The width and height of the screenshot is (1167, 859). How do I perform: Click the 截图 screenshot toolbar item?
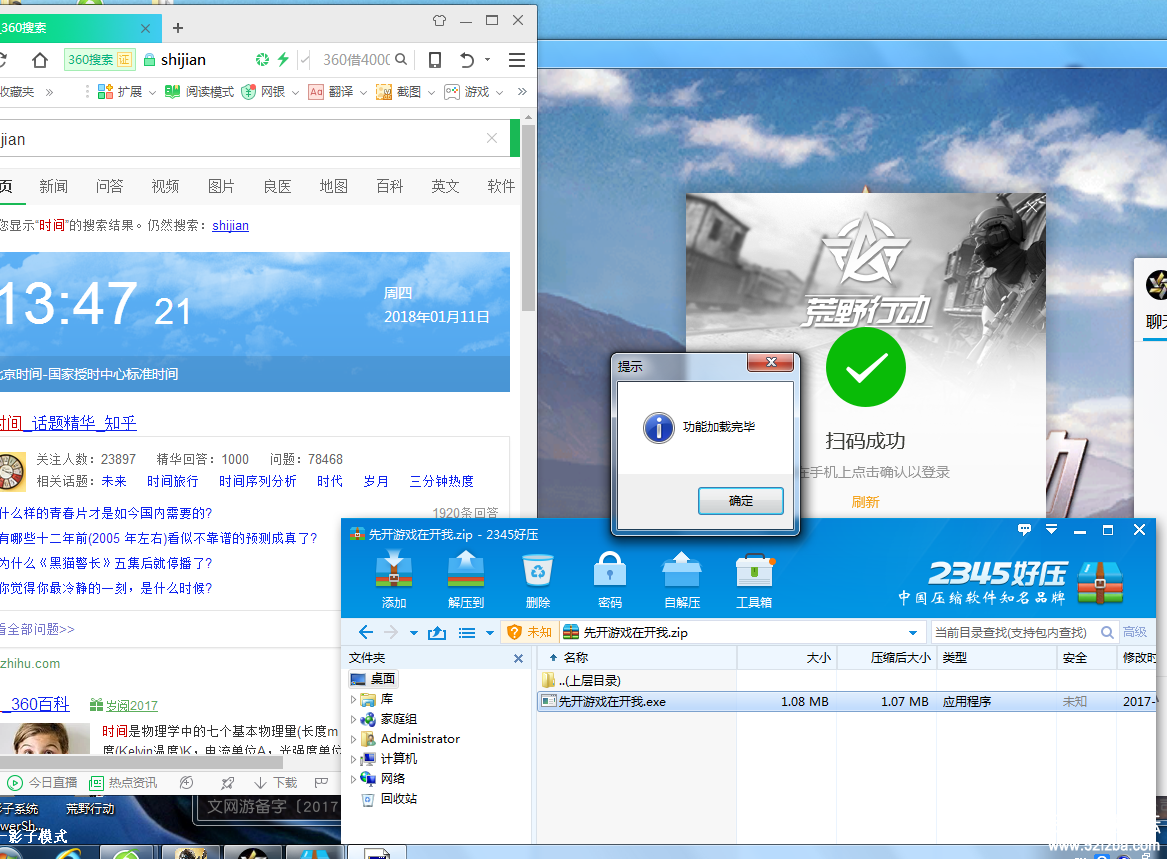399,92
